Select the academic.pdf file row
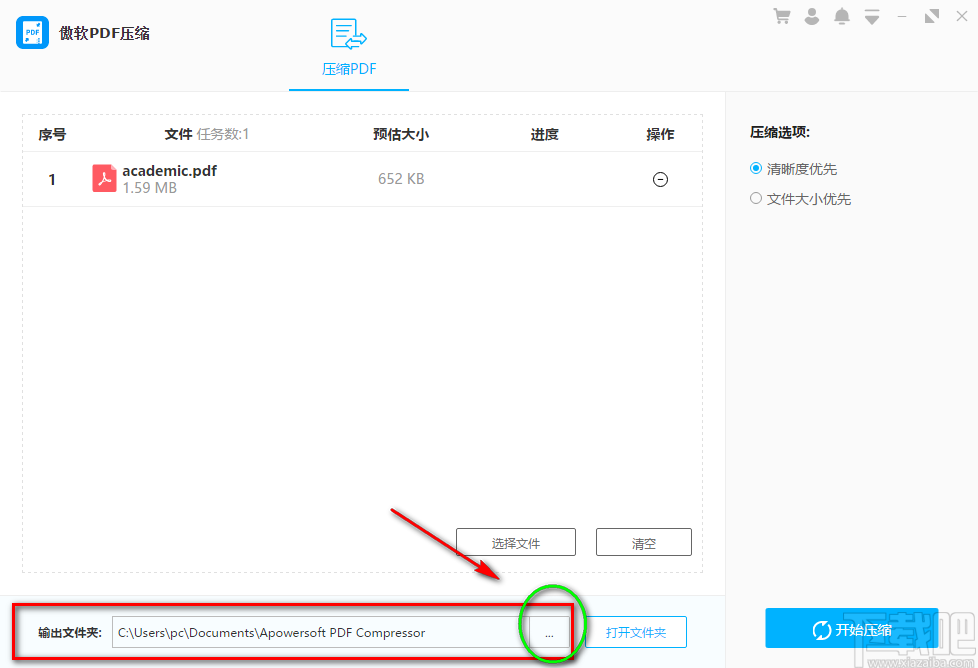978x668 pixels. click(300, 179)
